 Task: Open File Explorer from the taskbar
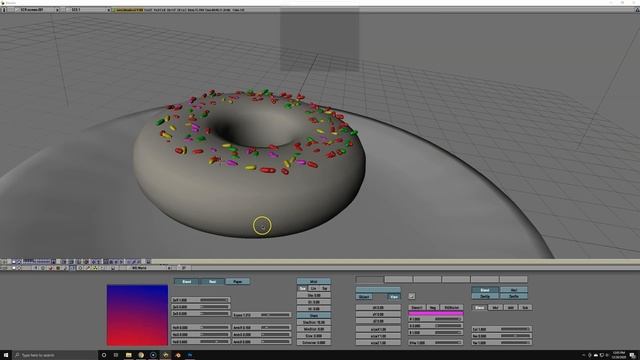click(x=128, y=355)
